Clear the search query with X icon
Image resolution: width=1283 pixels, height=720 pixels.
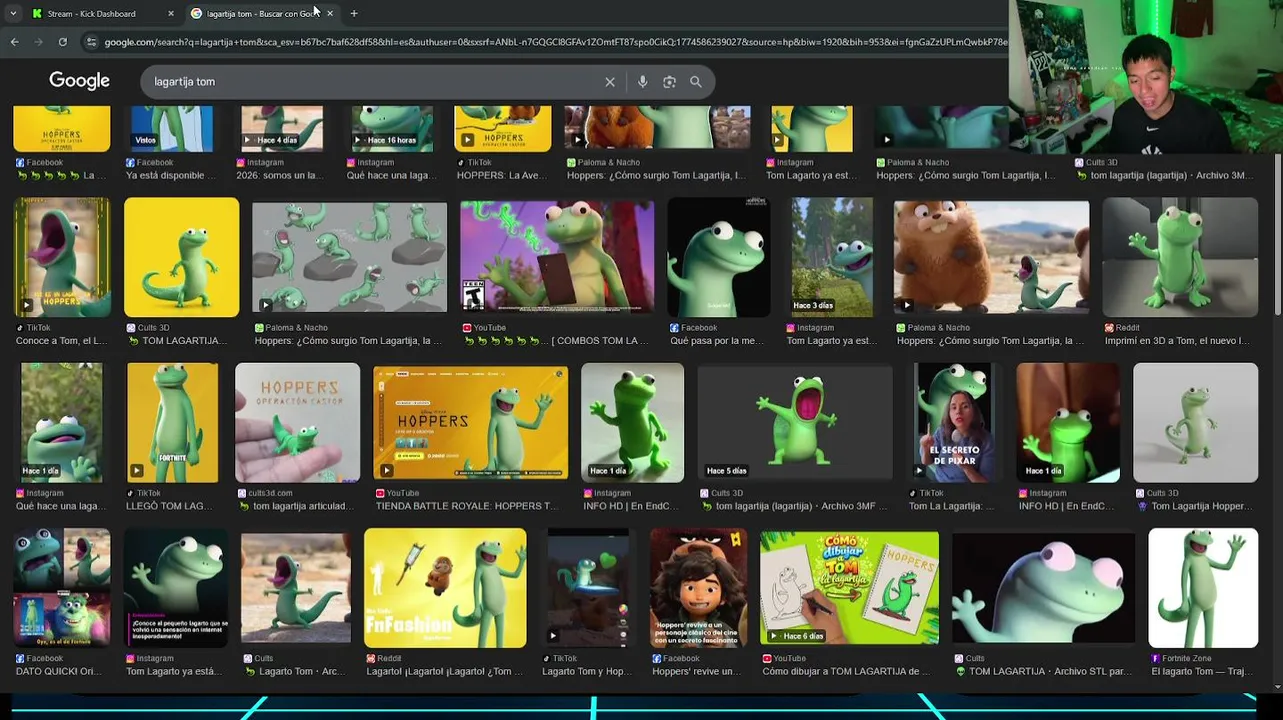610,82
